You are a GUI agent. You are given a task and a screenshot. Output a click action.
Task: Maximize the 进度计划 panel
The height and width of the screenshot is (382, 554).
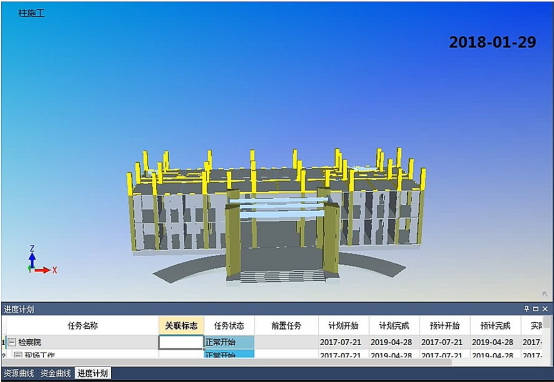click(x=536, y=309)
